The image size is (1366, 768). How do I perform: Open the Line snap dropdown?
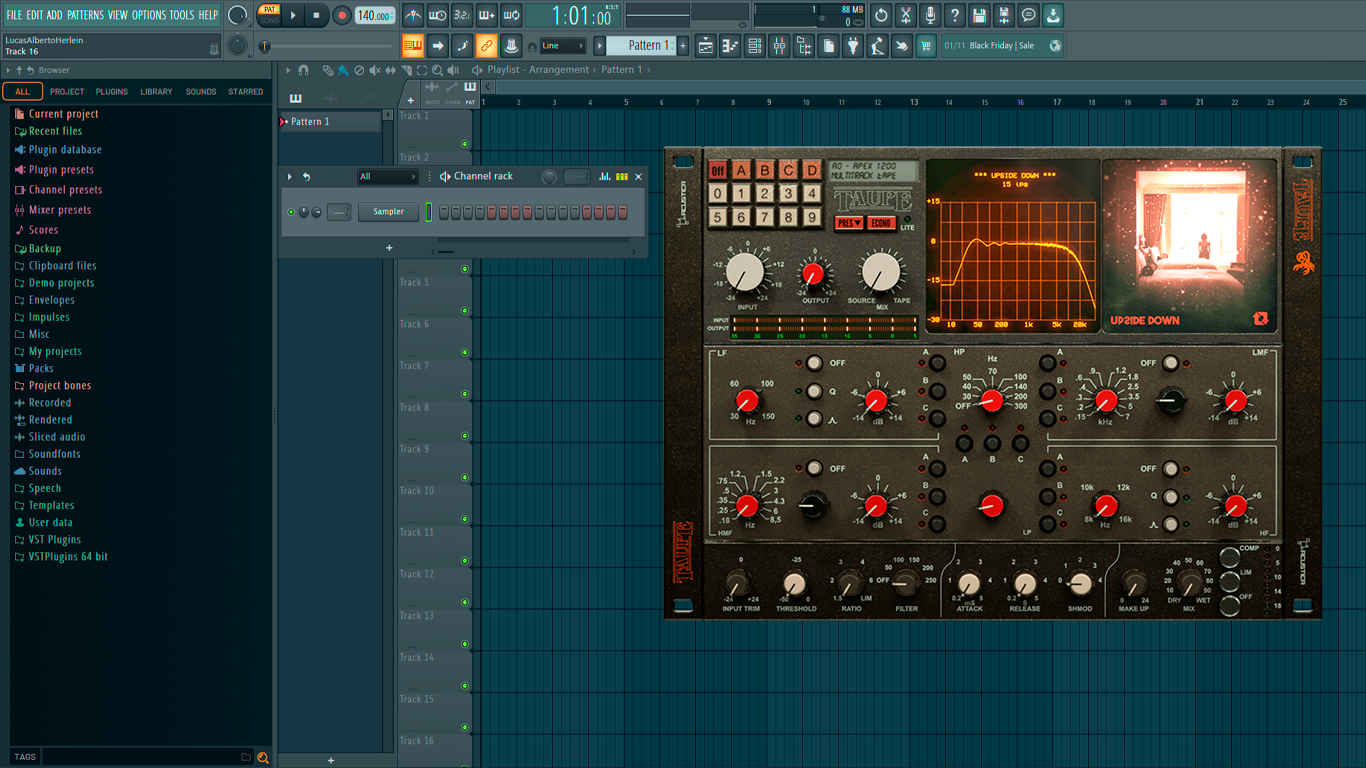pos(562,45)
